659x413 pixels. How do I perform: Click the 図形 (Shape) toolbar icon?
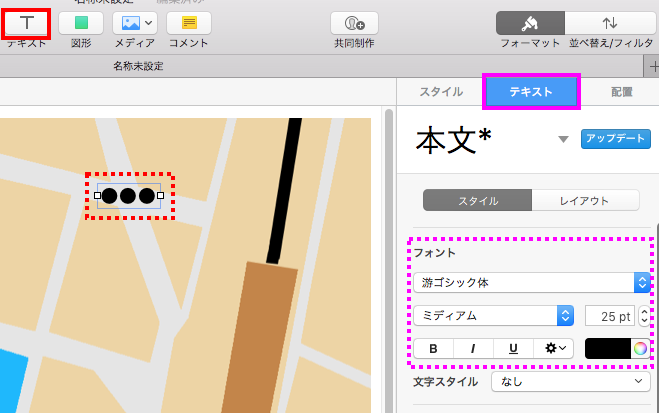click(81, 22)
